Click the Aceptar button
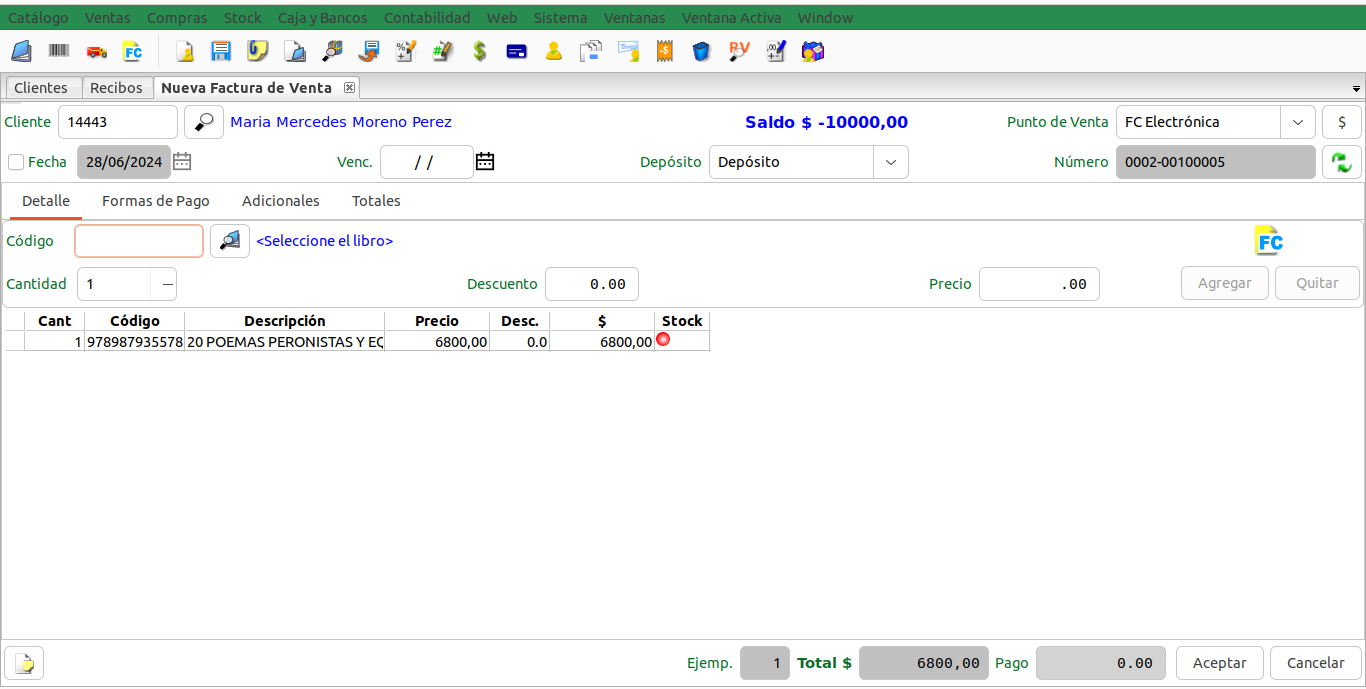This screenshot has height=689, width=1366. pyautogui.click(x=1220, y=663)
